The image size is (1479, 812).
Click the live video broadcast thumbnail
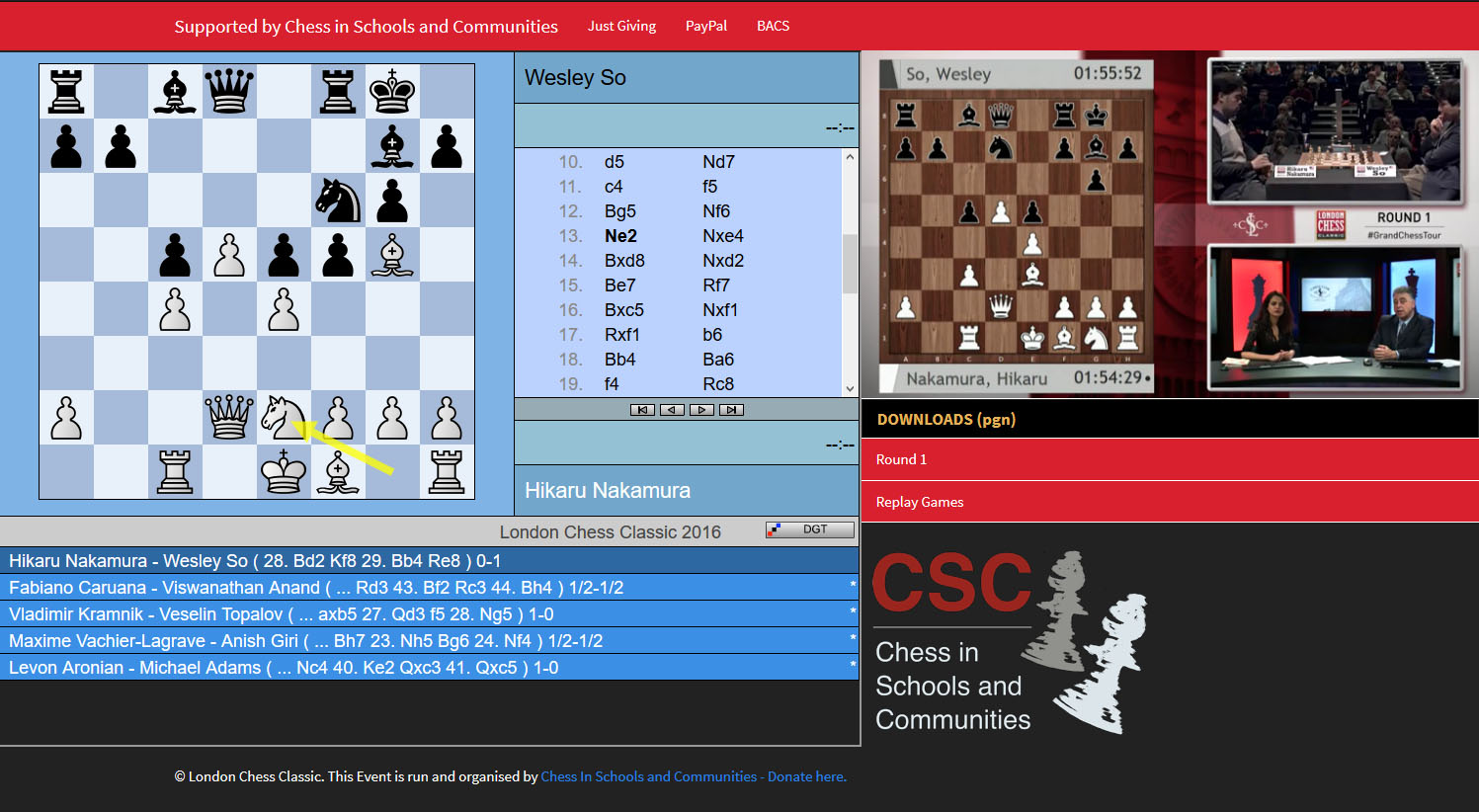1170,224
